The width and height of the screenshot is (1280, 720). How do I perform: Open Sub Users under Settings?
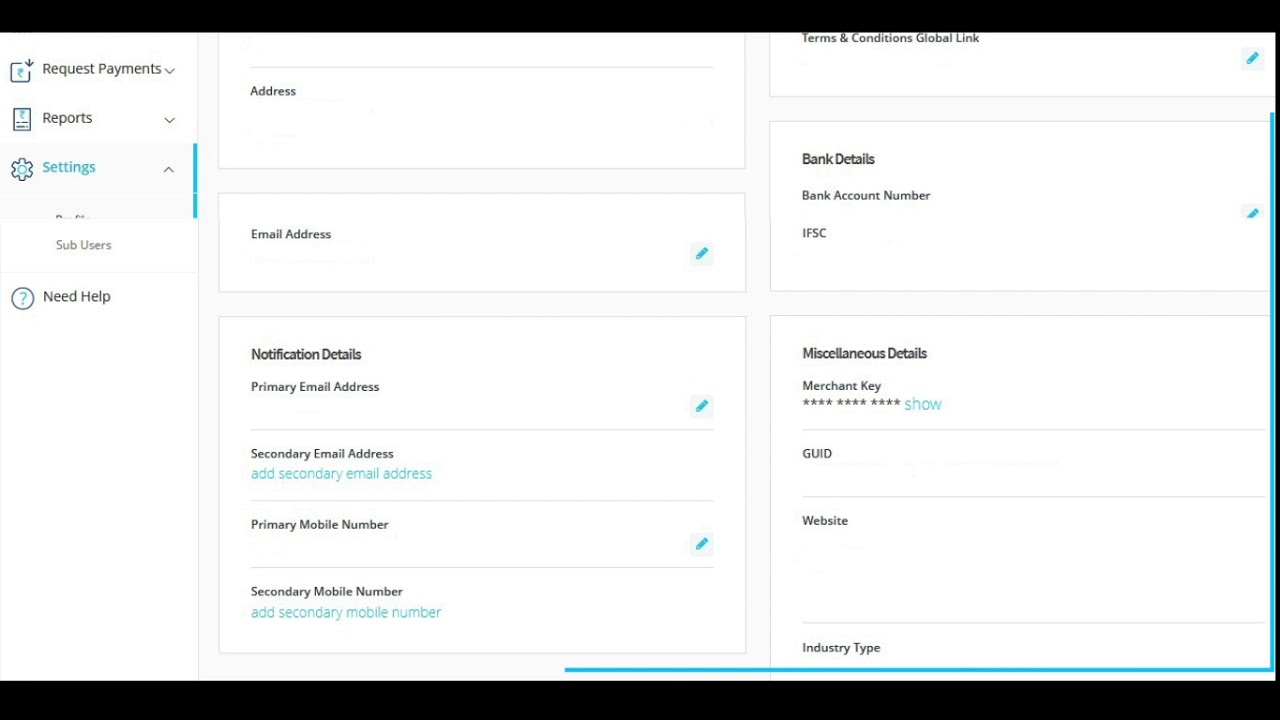[84, 245]
